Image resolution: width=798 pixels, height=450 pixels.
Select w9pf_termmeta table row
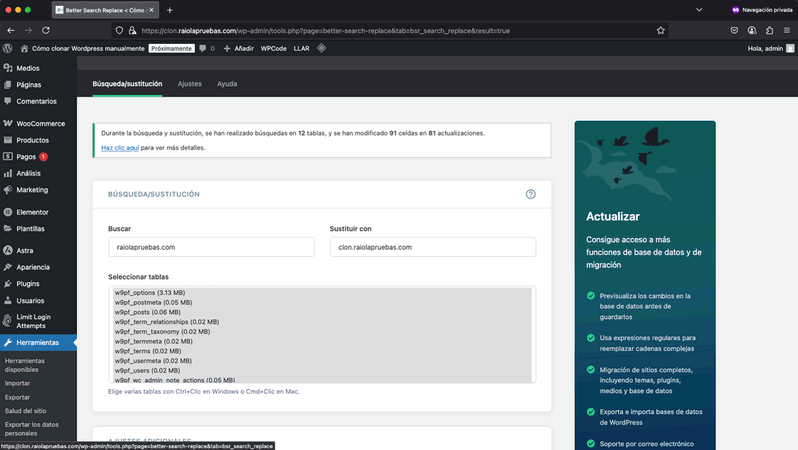(323, 341)
